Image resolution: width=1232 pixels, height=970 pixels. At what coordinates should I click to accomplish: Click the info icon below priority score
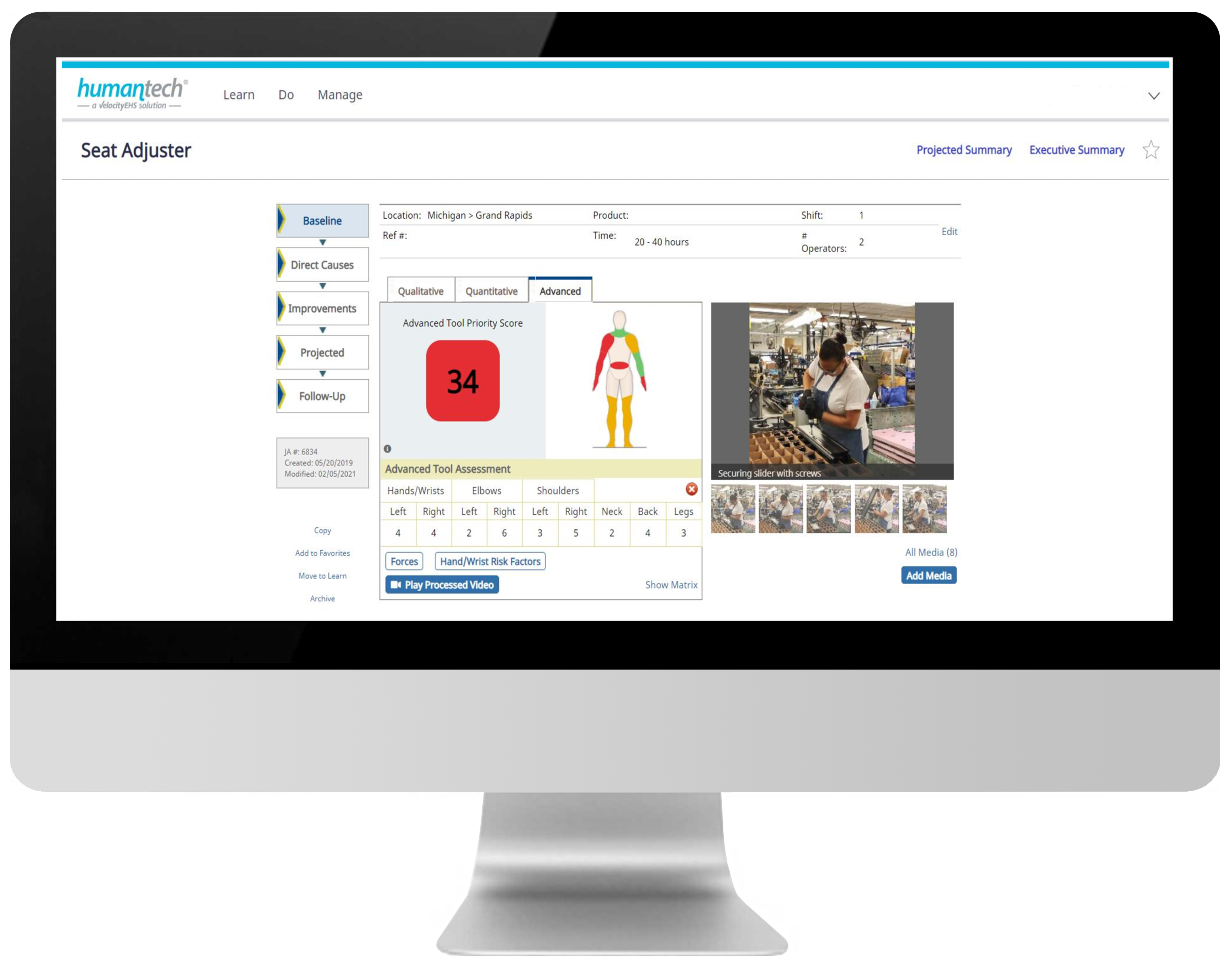pyautogui.click(x=387, y=449)
